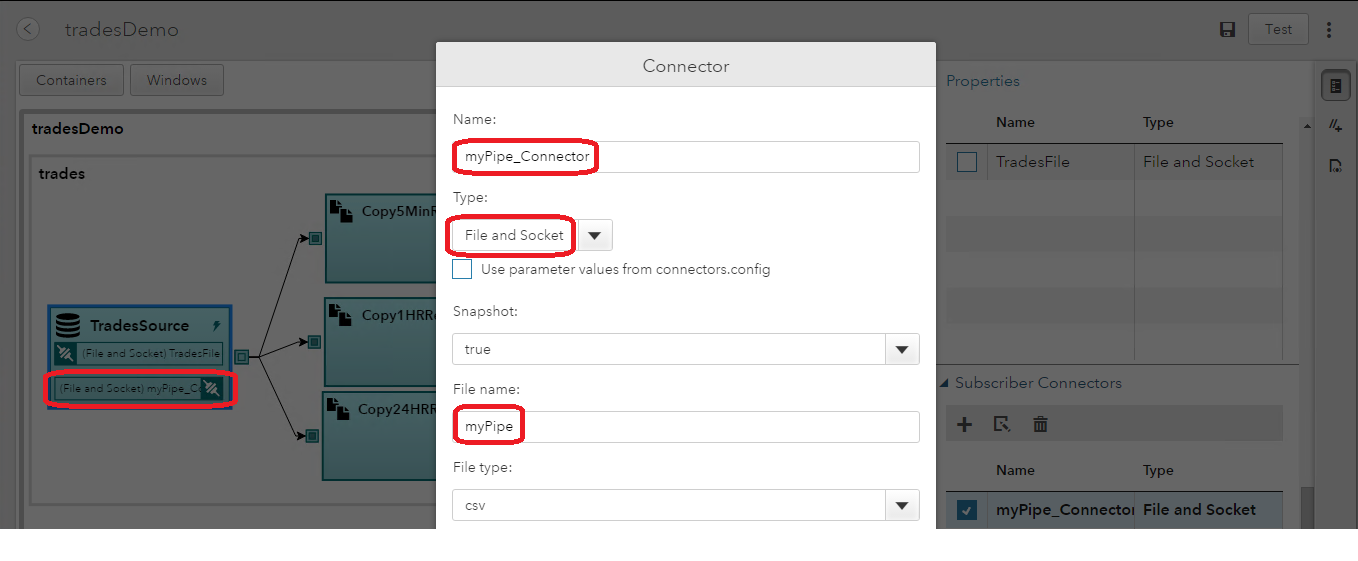
Task: Open the connector Type dropdown
Action: (595, 236)
